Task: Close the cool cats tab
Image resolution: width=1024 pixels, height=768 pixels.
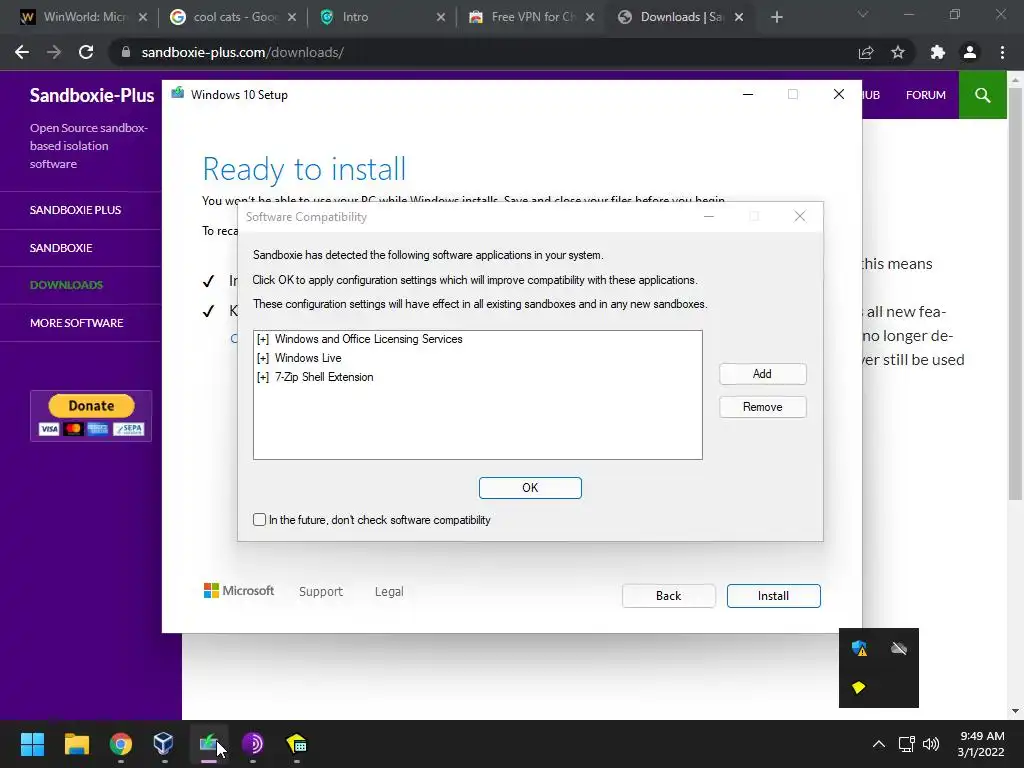Action: (x=292, y=17)
